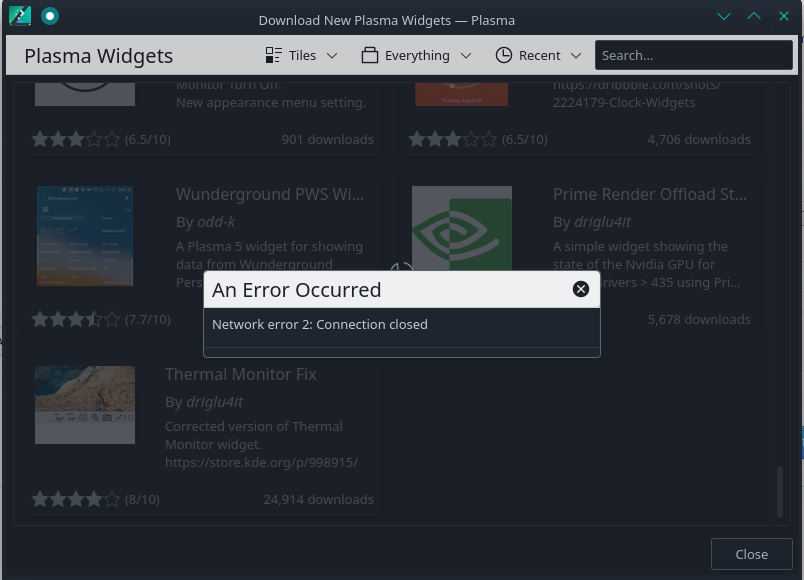The width and height of the screenshot is (804, 580).
Task: Open the Thermal Monitor Fix thumbnail
Action: coord(85,405)
